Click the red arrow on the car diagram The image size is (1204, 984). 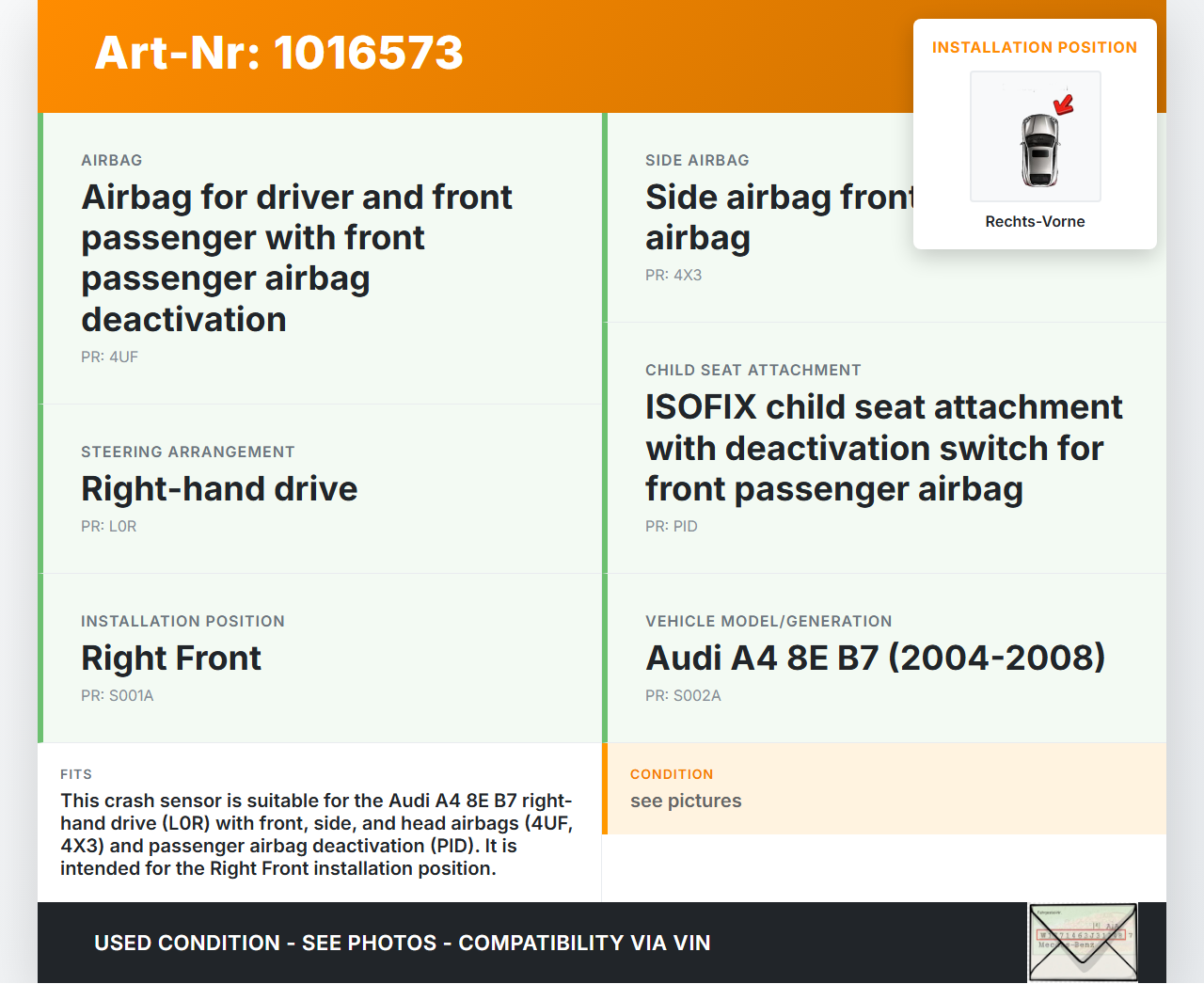(1064, 103)
